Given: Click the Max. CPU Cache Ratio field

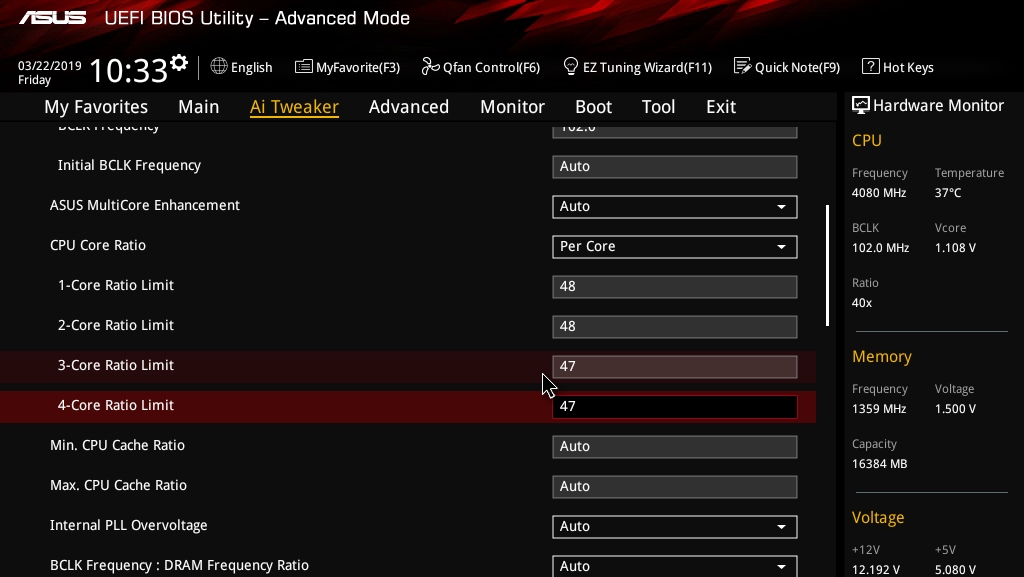Looking at the screenshot, I should tap(675, 486).
